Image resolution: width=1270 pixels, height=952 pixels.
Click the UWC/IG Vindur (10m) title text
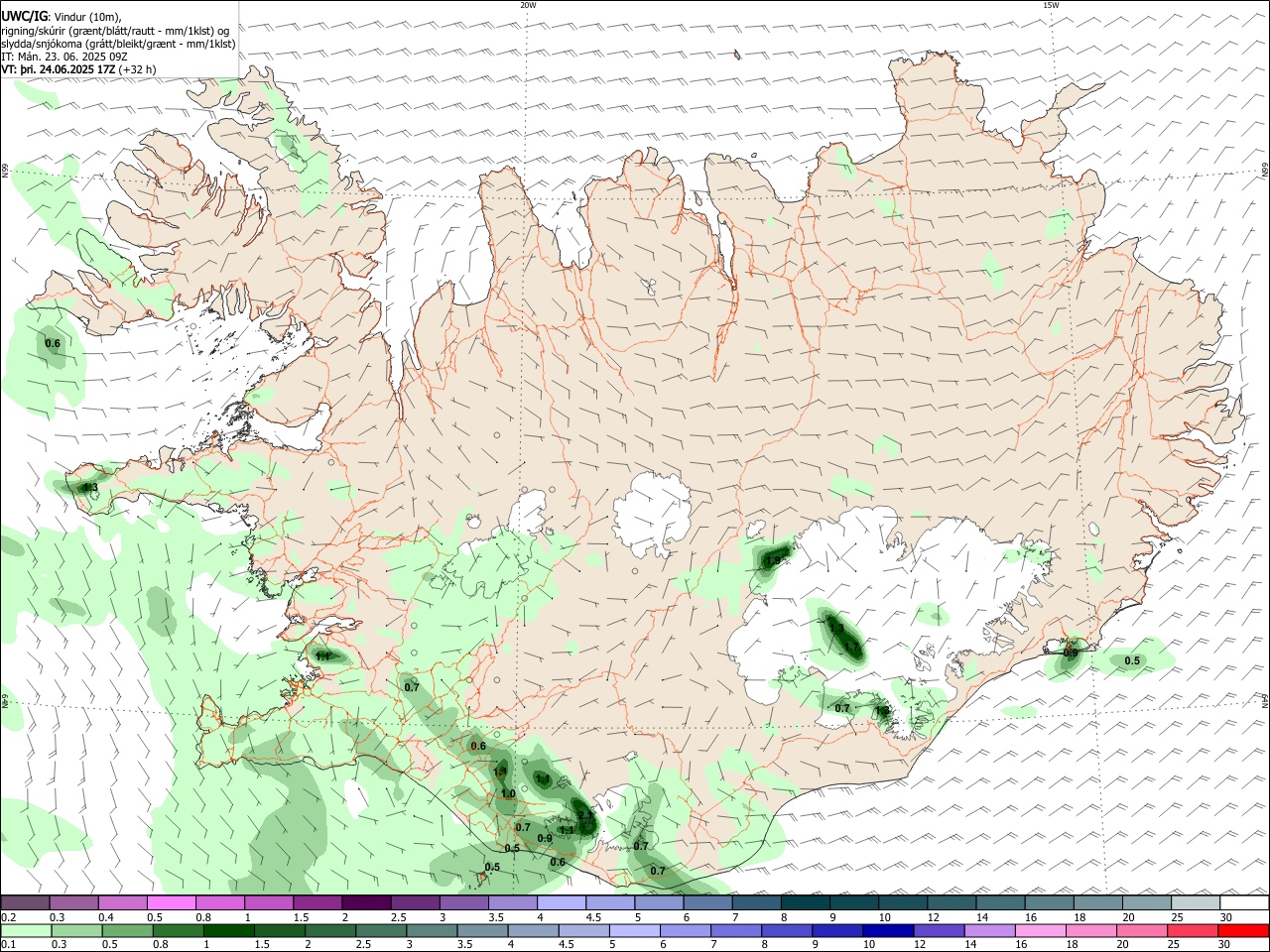pyautogui.click(x=62, y=17)
